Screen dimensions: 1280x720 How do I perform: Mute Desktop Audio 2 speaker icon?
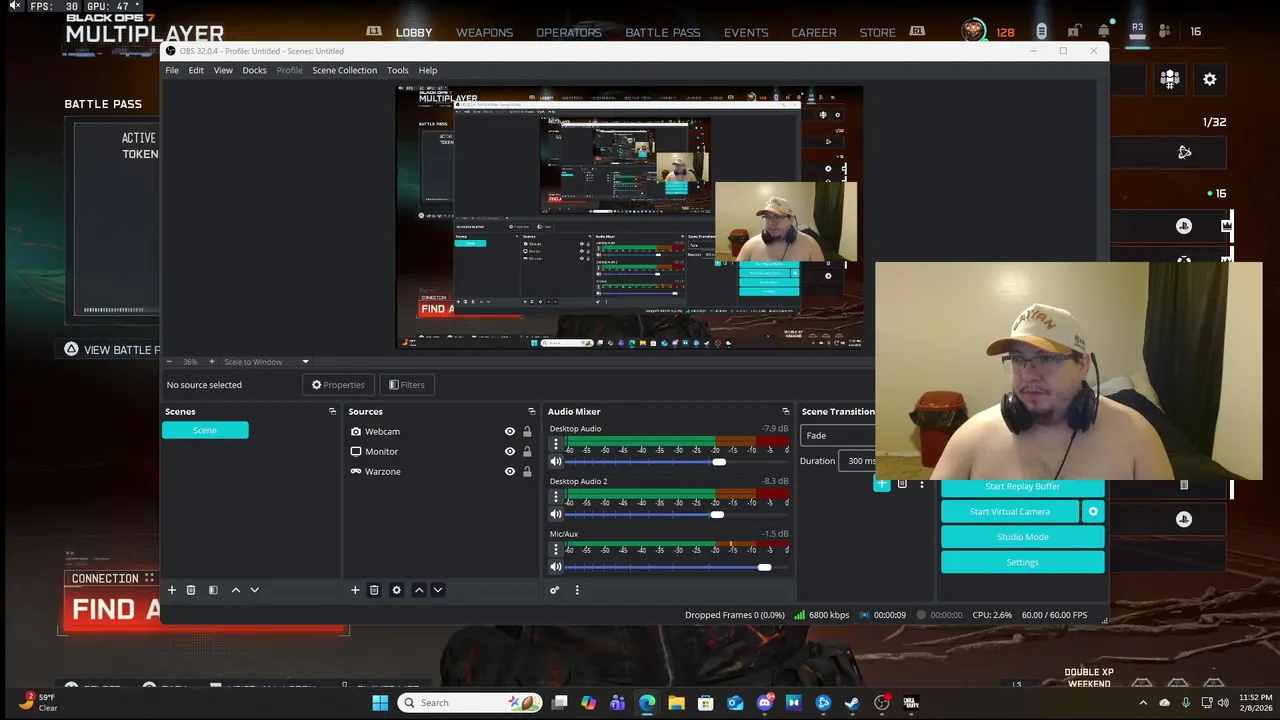[556, 515]
